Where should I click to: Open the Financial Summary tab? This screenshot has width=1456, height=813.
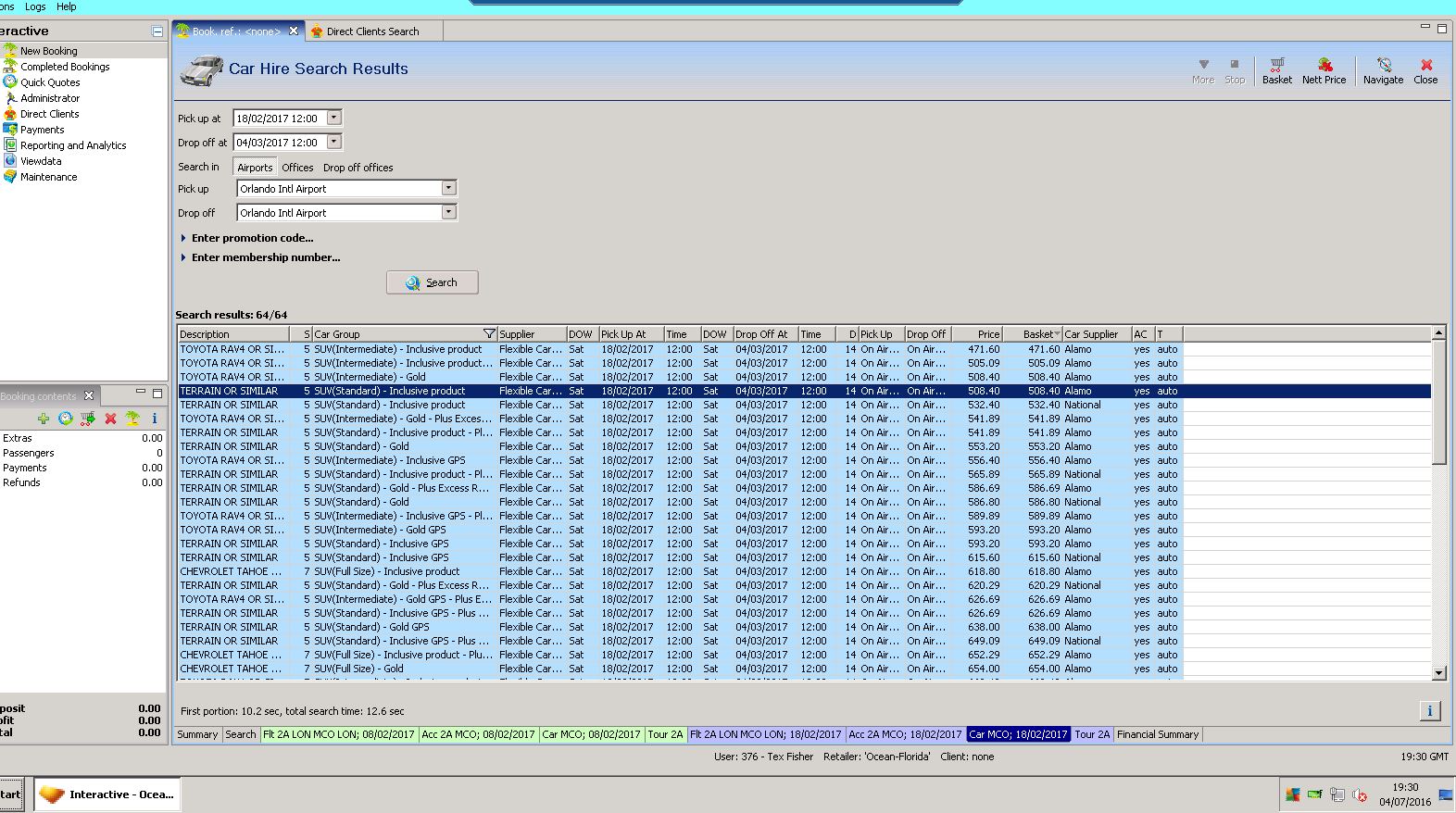(1157, 734)
